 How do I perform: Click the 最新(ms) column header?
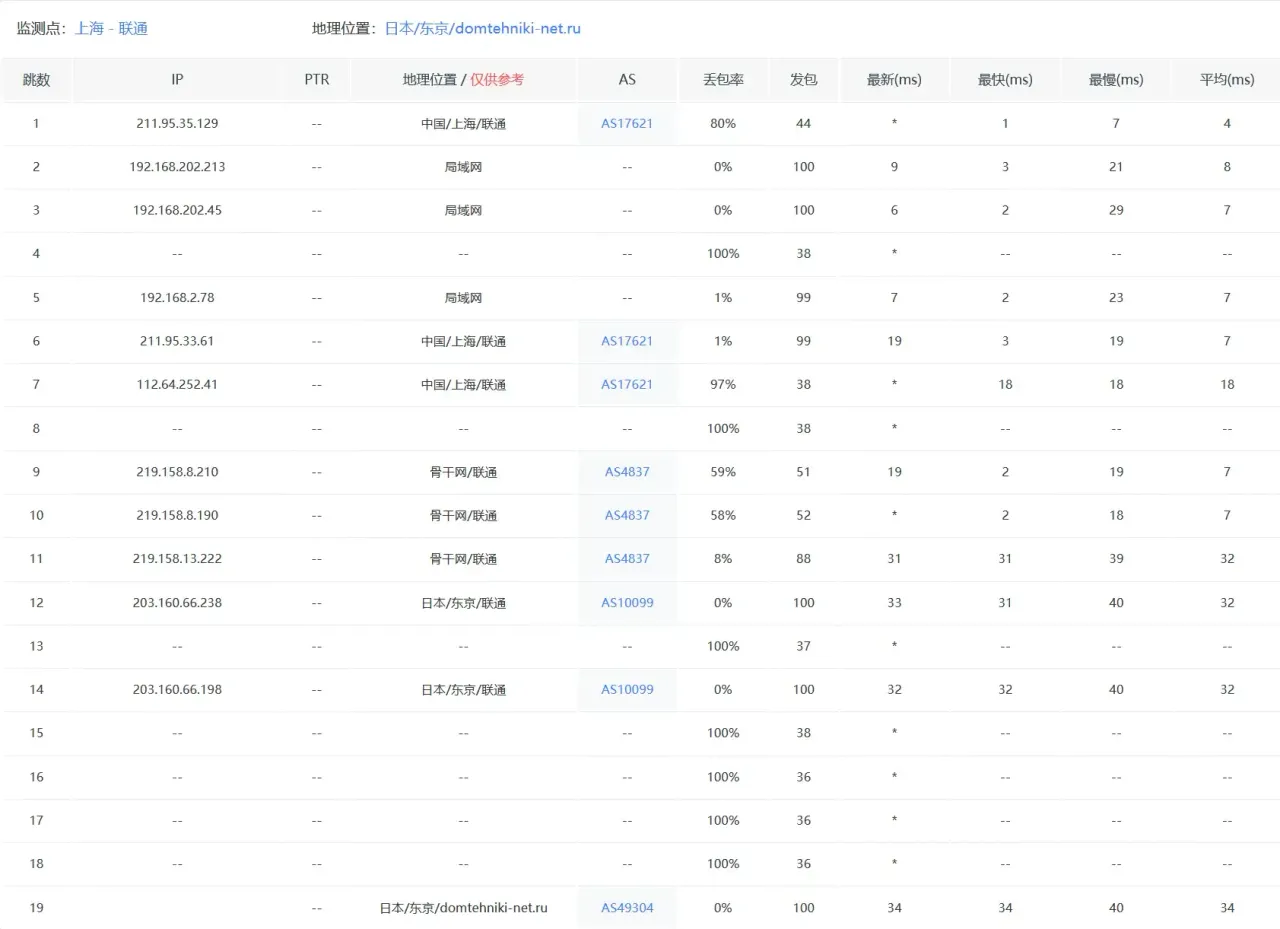click(894, 80)
